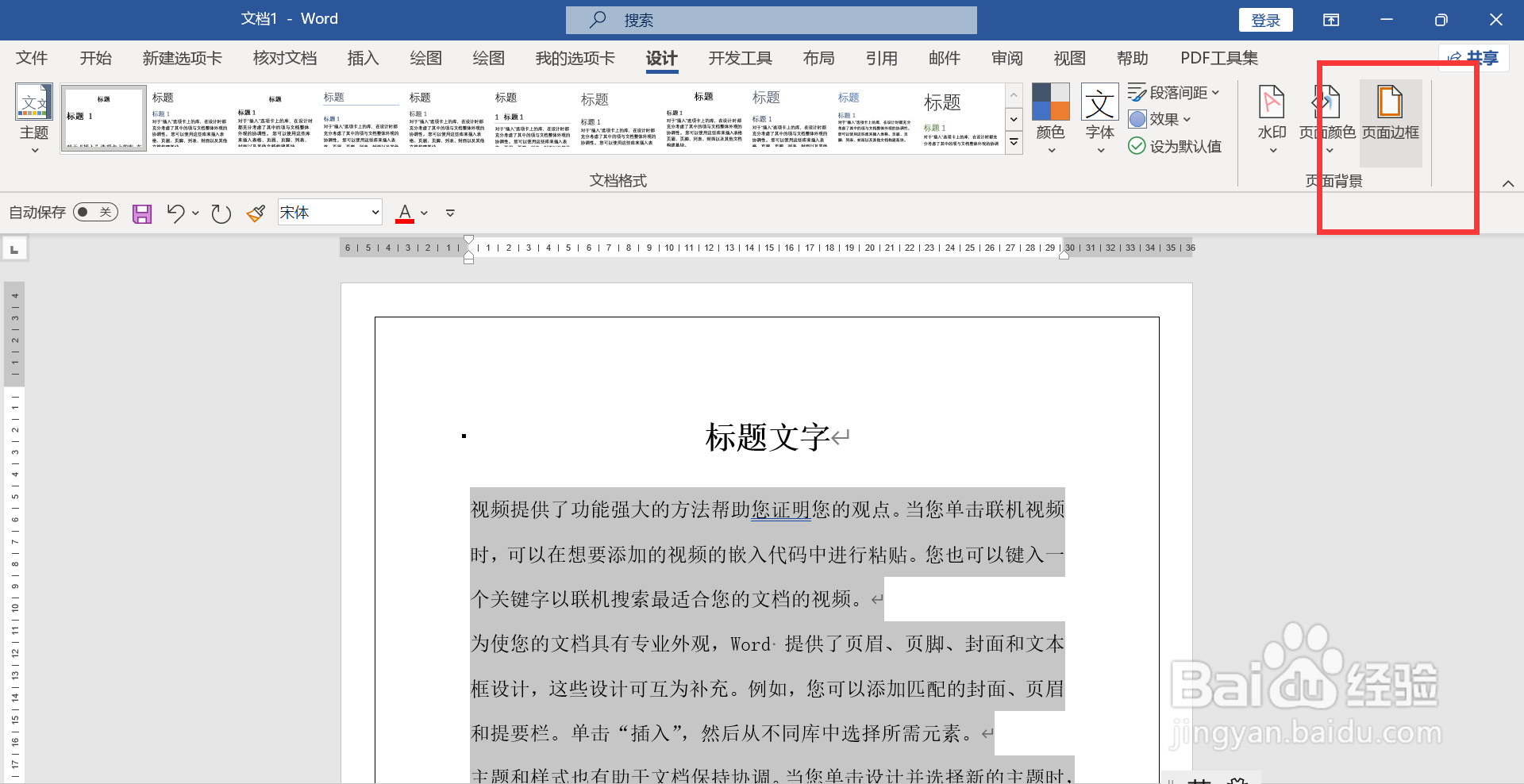Expand the Undo history dropdown arrow
This screenshot has height=784, width=1524.
click(x=195, y=213)
